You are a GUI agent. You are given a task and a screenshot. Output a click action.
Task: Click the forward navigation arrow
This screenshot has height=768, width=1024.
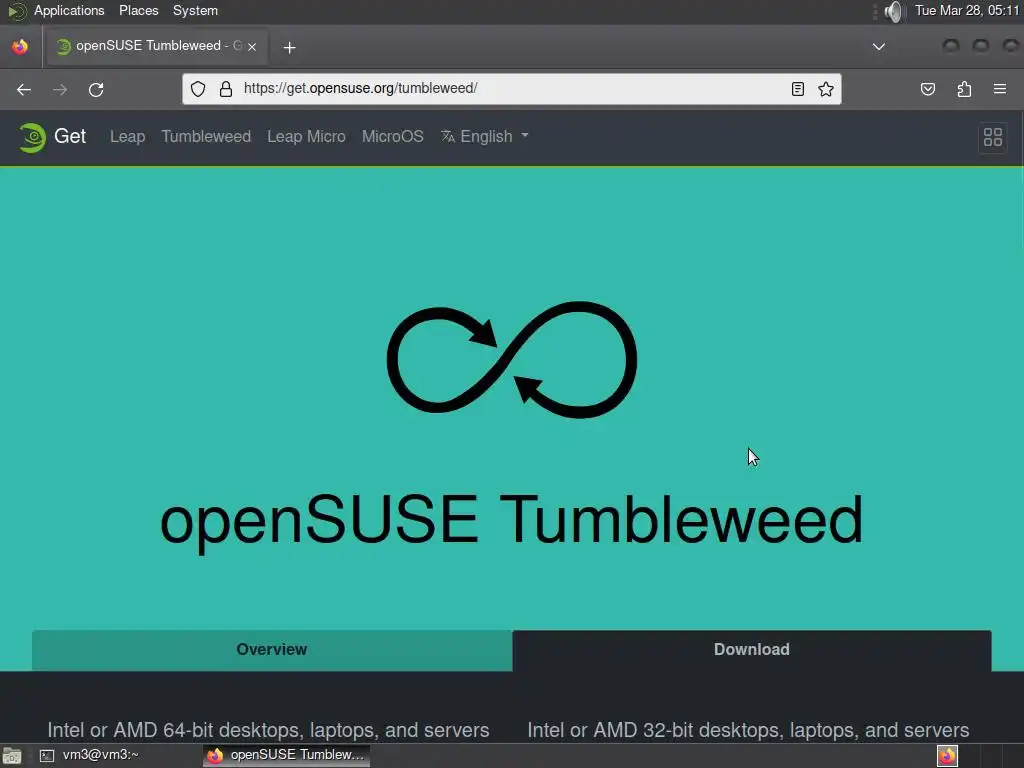[59, 89]
